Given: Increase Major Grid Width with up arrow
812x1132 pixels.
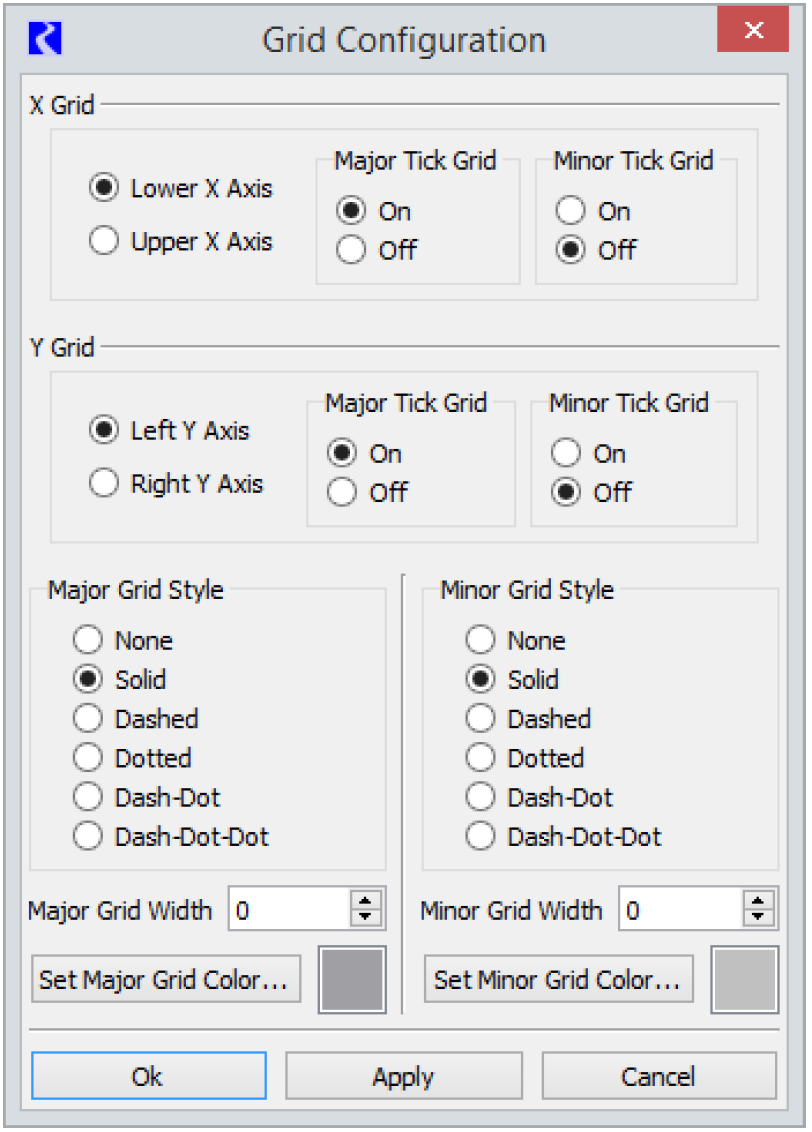Looking at the screenshot, I should (366, 902).
